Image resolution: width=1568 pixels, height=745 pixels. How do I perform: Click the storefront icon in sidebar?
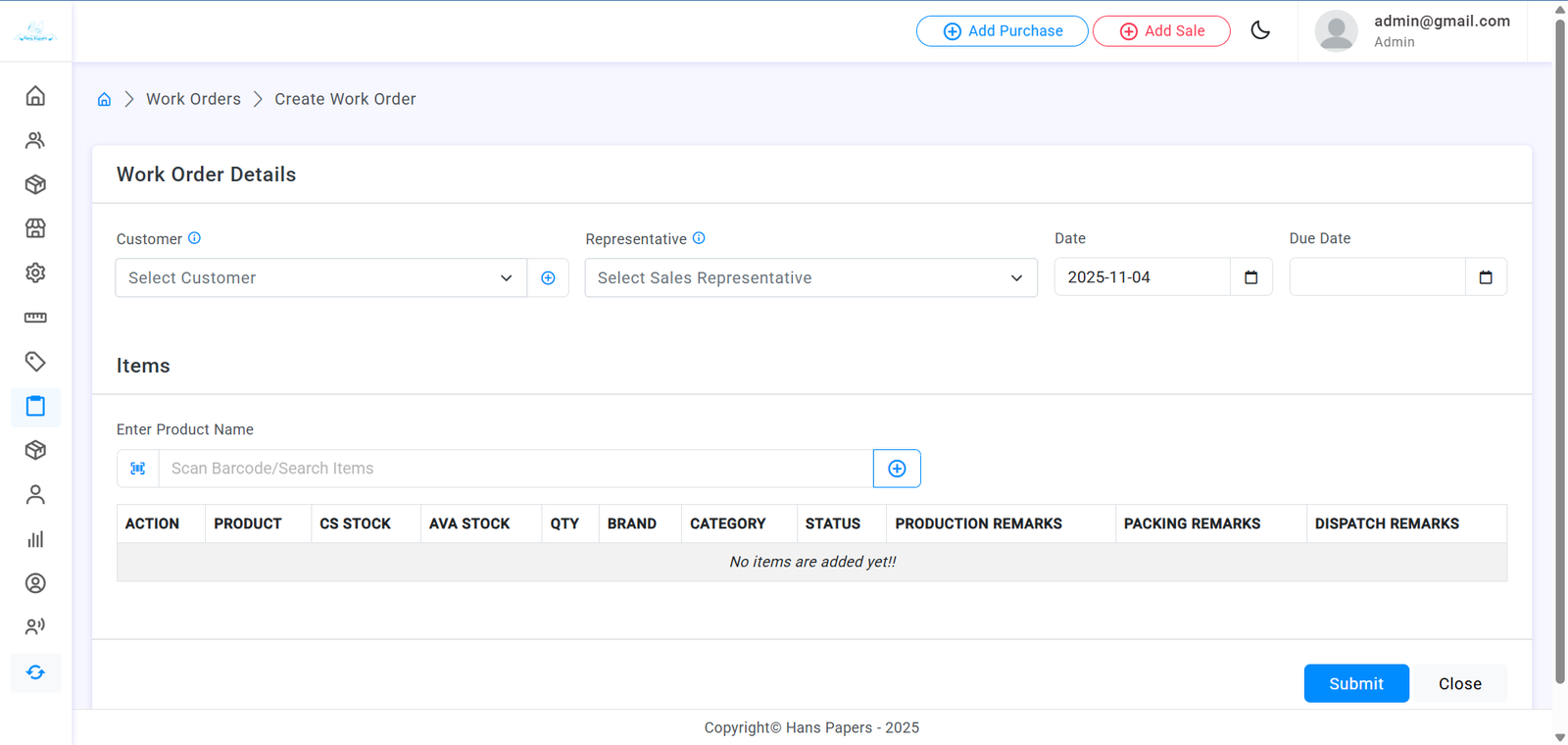tap(35, 228)
